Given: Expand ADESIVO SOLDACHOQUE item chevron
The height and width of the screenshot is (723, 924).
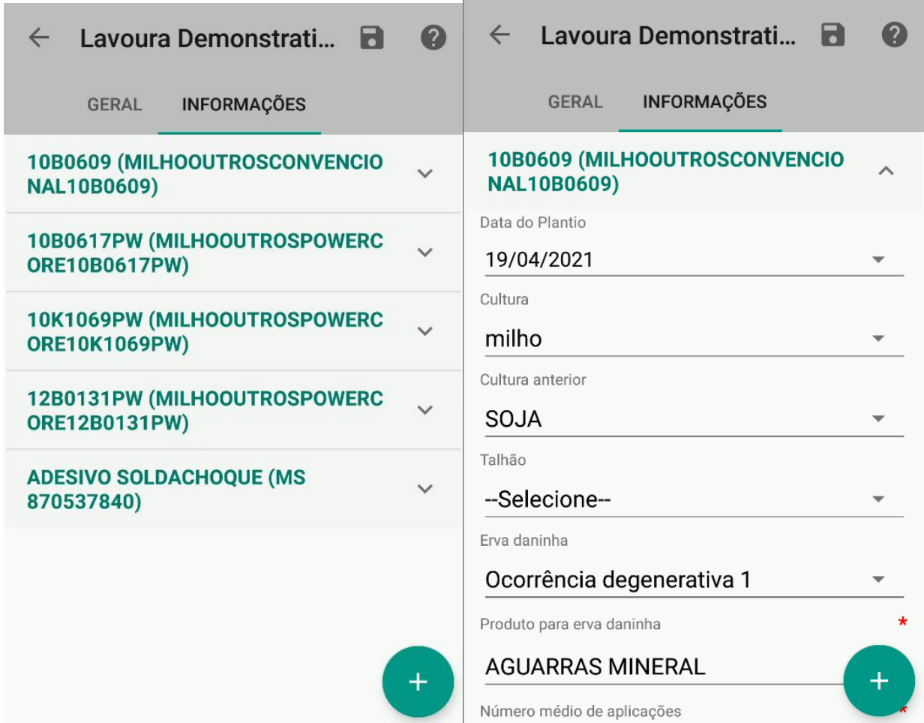Looking at the screenshot, I should point(425,488).
